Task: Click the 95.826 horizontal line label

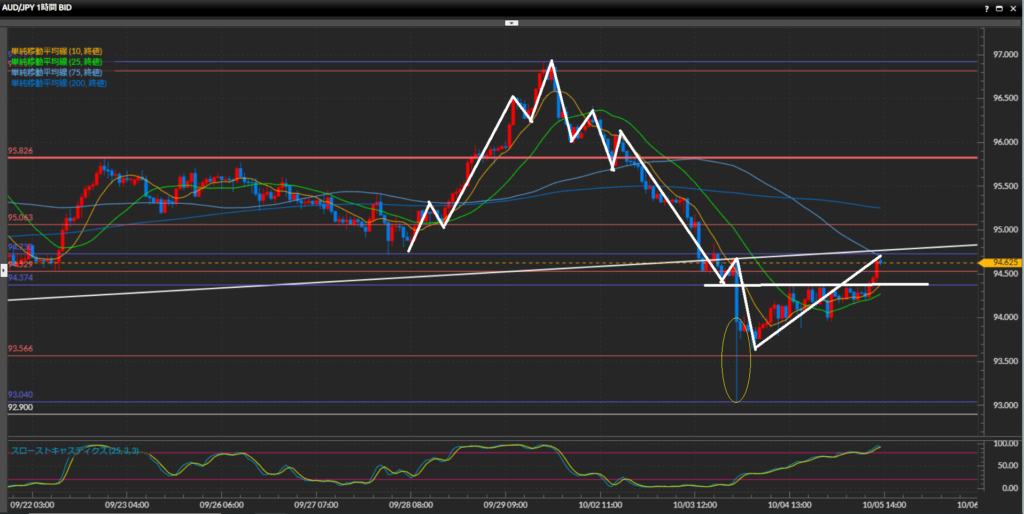Action: pos(20,151)
